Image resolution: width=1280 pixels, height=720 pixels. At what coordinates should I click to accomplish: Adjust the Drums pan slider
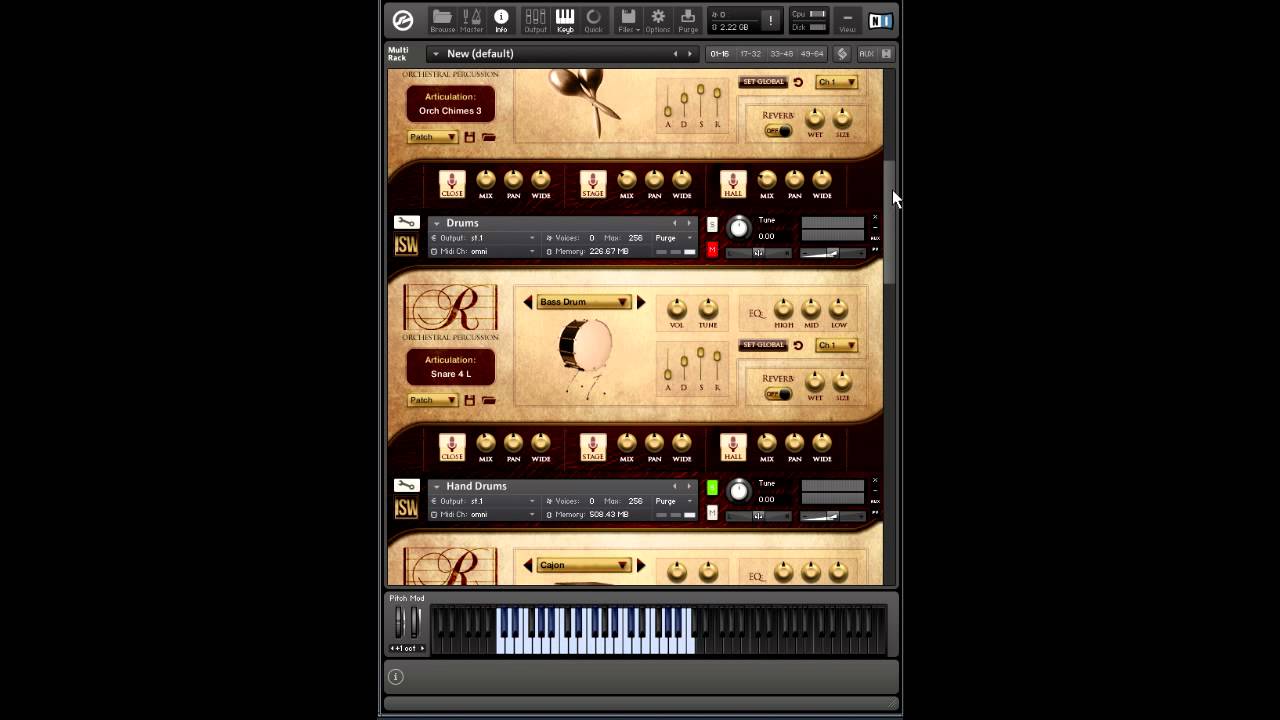tap(758, 253)
